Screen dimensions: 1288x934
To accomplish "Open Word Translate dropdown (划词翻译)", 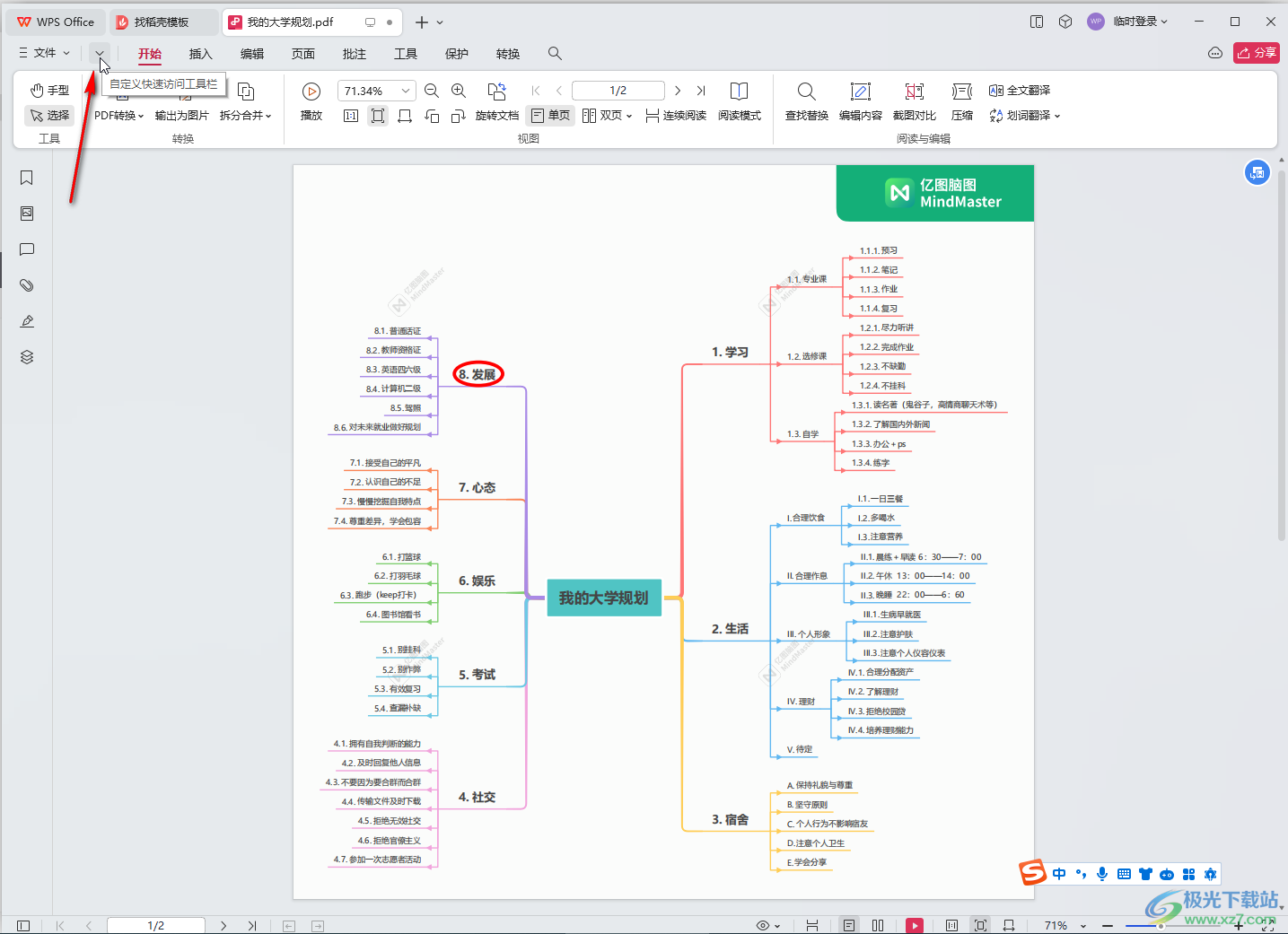I will [x=1025, y=116].
